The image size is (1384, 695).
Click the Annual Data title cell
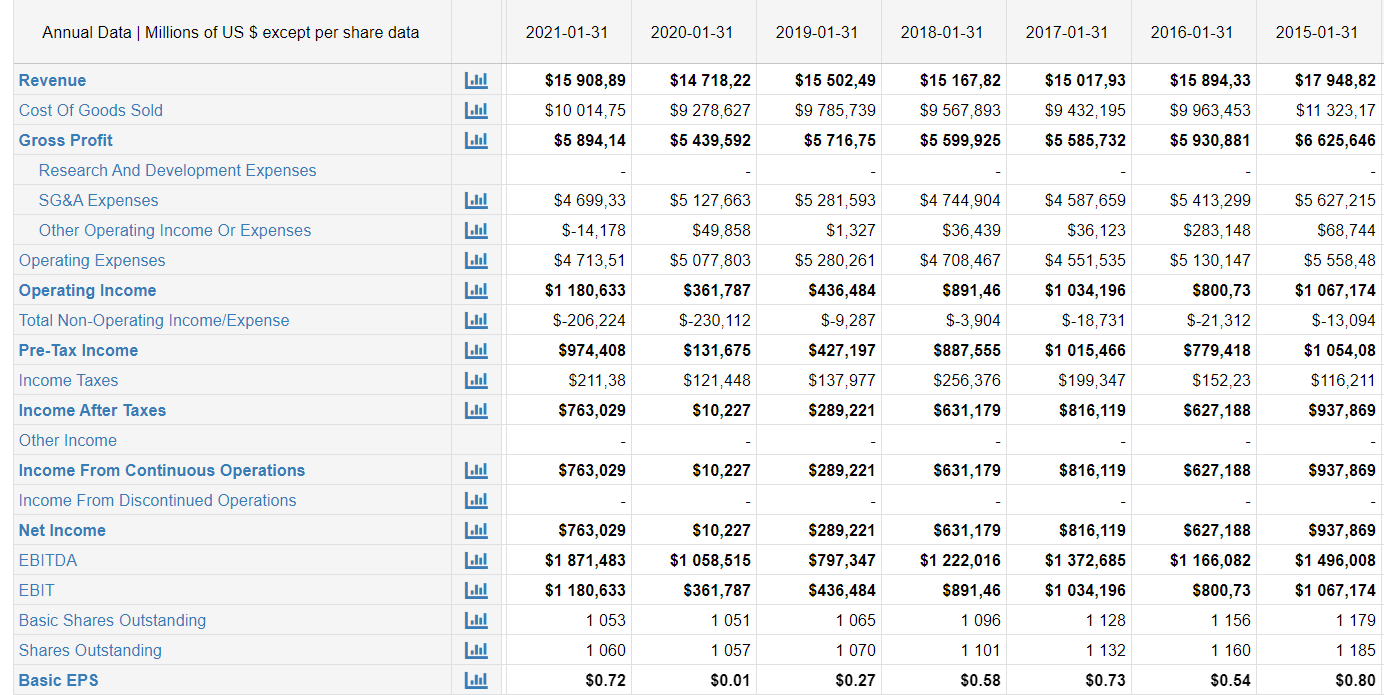(x=230, y=32)
